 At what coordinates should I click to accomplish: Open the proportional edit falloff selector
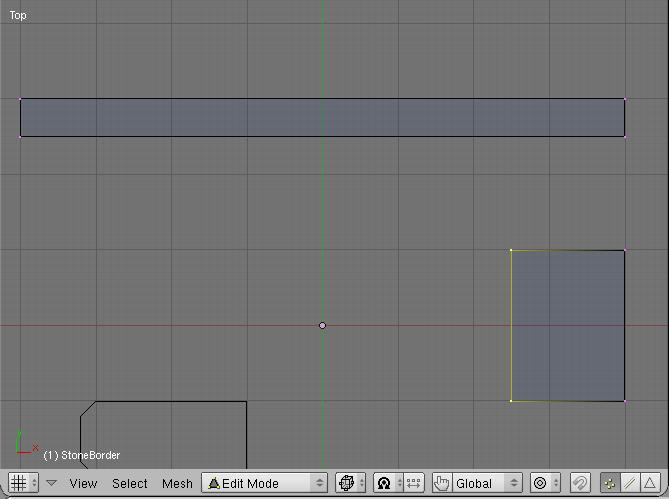(x=545, y=483)
